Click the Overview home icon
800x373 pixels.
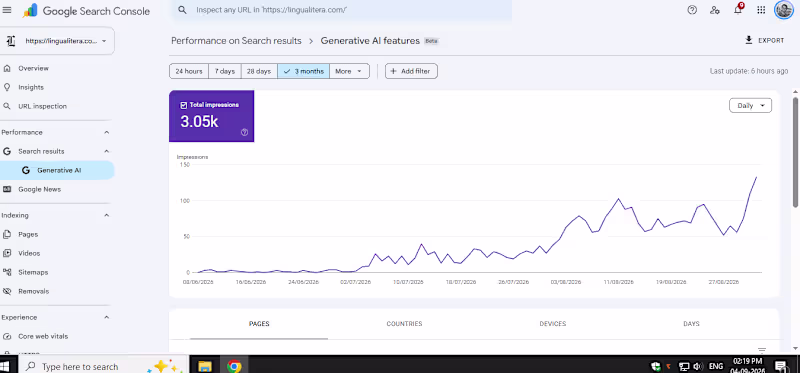click(x=7, y=68)
